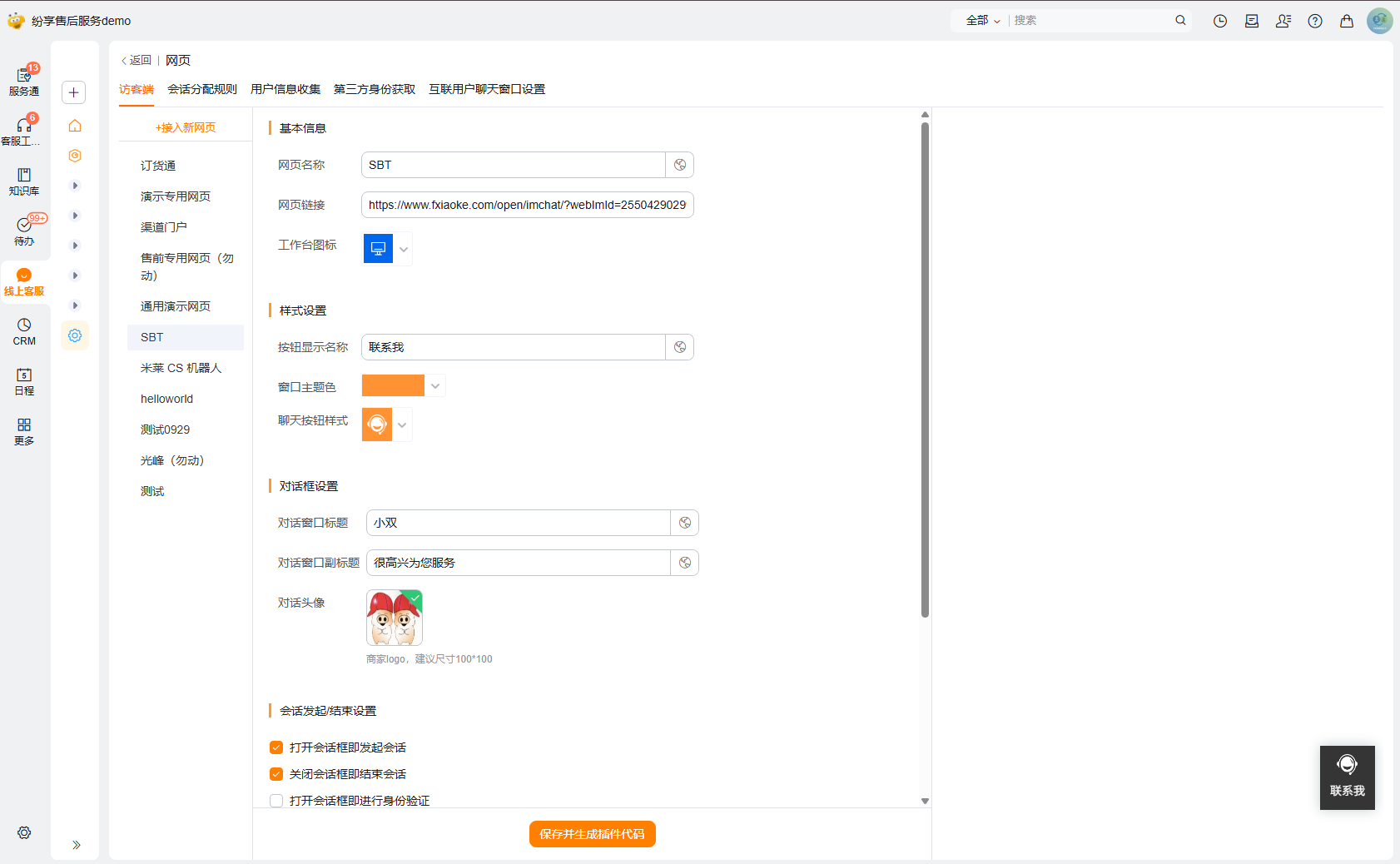Image resolution: width=1400 pixels, height=864 pixels.
Task: Switch to the 互联用户聊天窗口设置 tab
Action: (487, 90)
